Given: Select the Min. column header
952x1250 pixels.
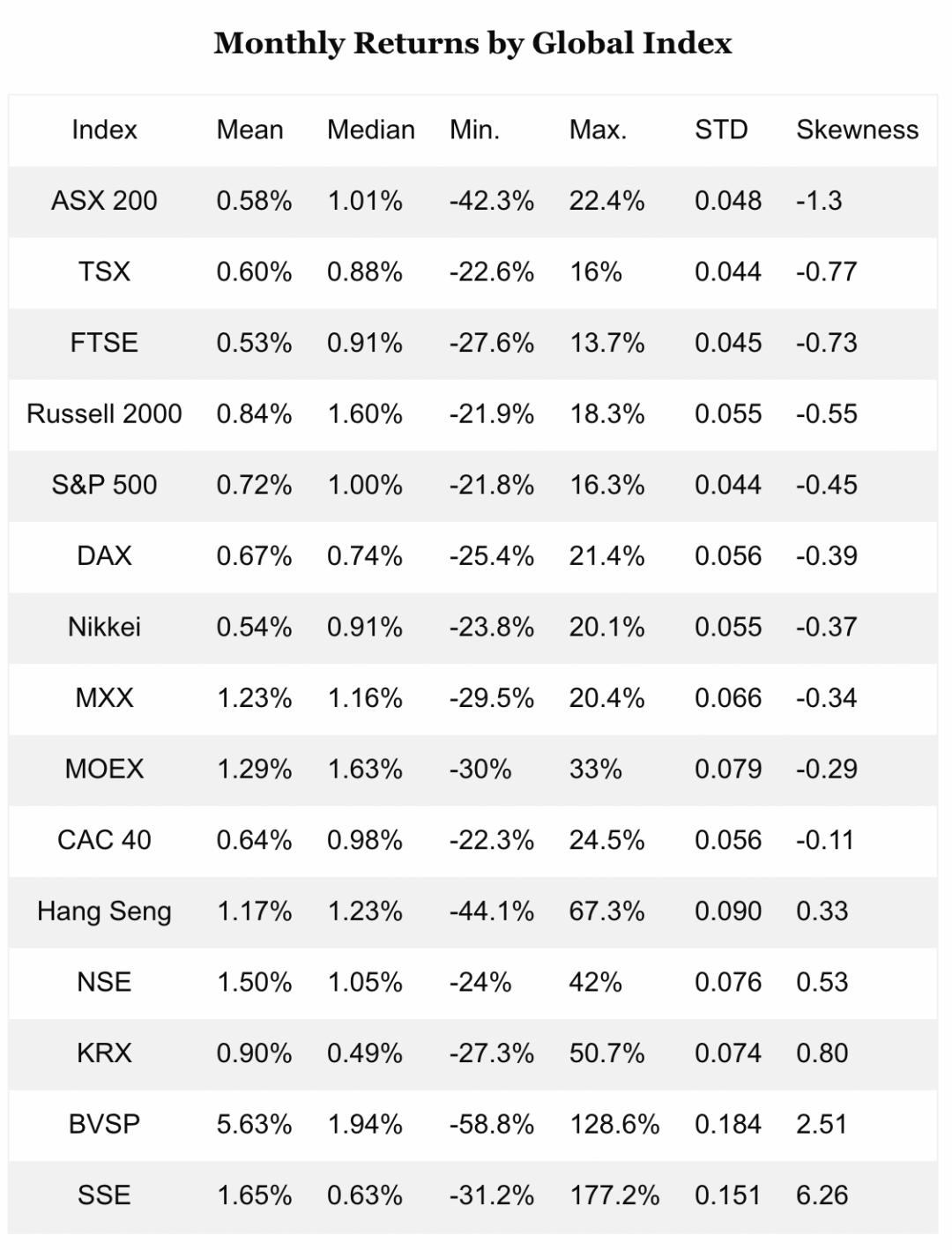Looking at the screenshot, I should pyautogui.click(x=474, y=130).
